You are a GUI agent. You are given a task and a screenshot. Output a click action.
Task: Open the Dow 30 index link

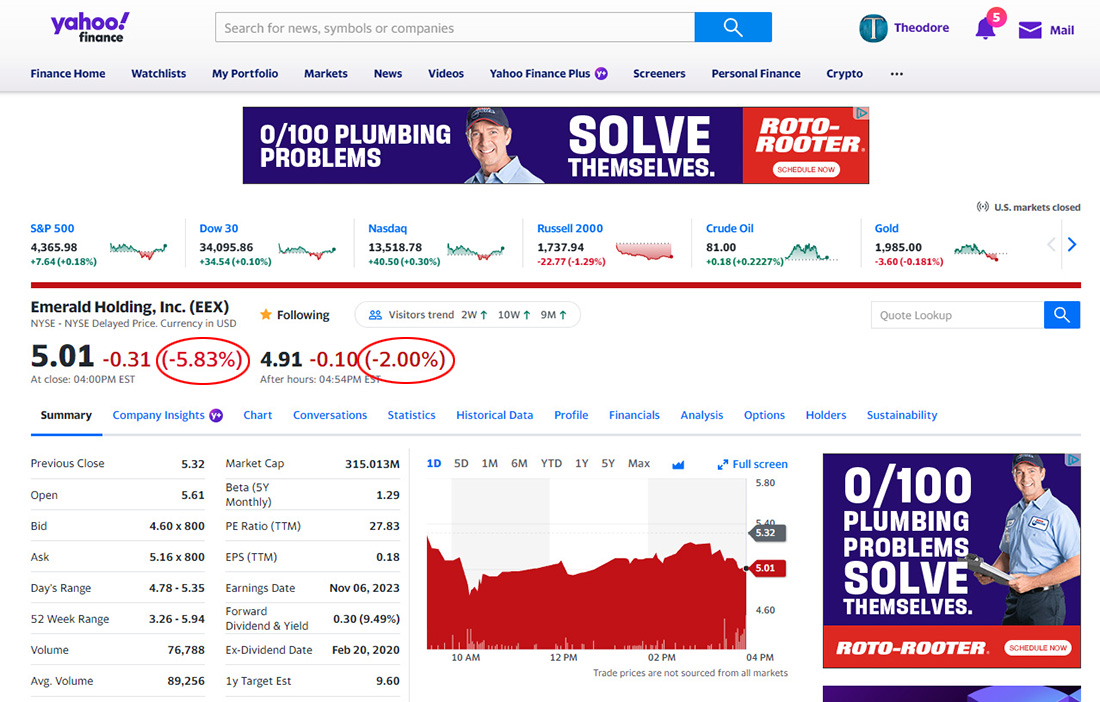pyautogui.click(x=219, y=228)
